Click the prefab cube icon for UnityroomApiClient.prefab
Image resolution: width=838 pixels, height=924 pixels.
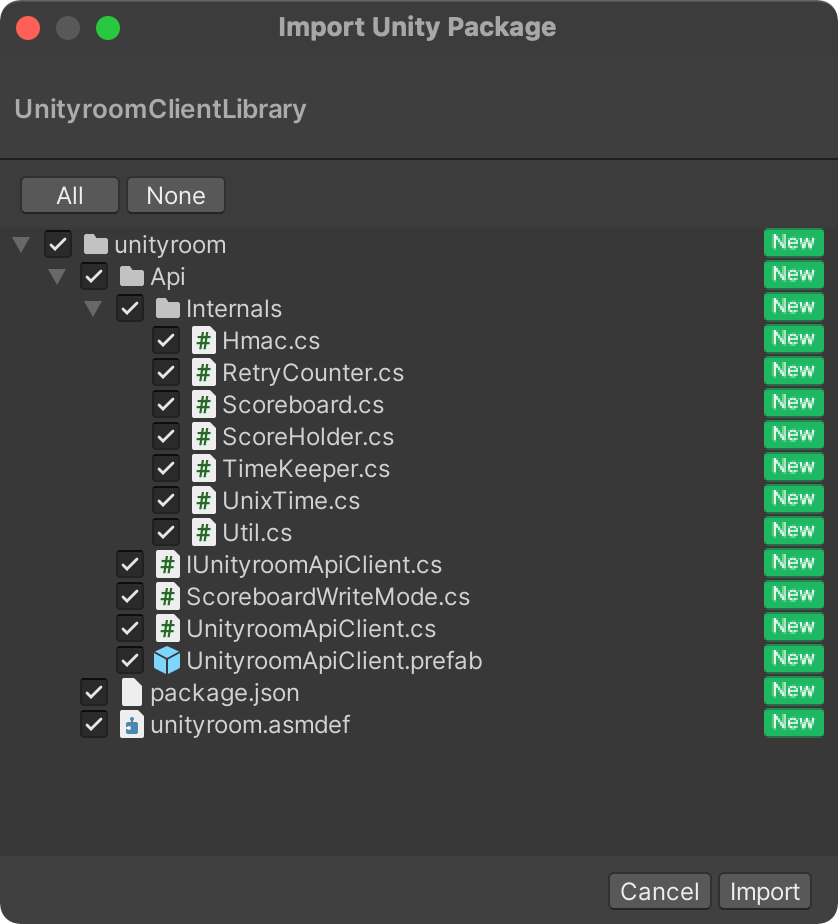(165, 660)
